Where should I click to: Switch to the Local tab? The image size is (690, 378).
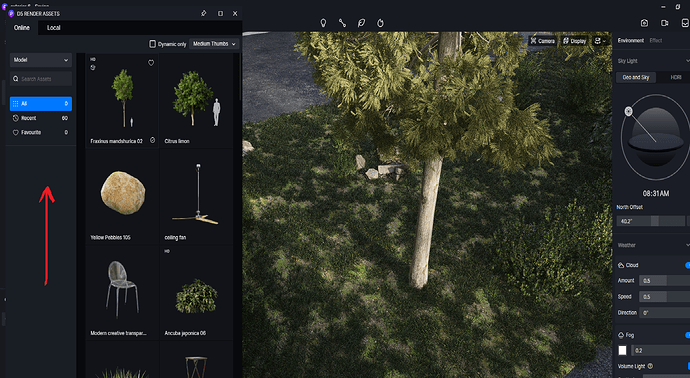tap(54, 28)
